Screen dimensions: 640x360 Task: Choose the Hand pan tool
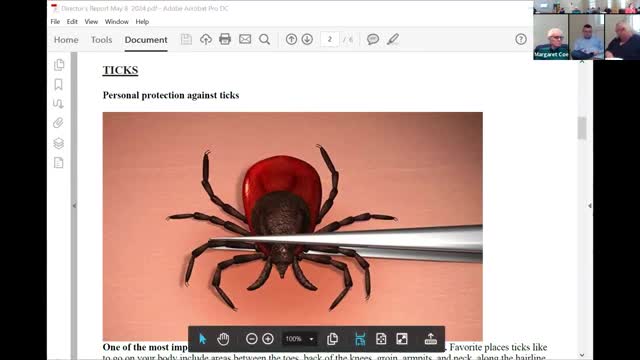(223, 339)
